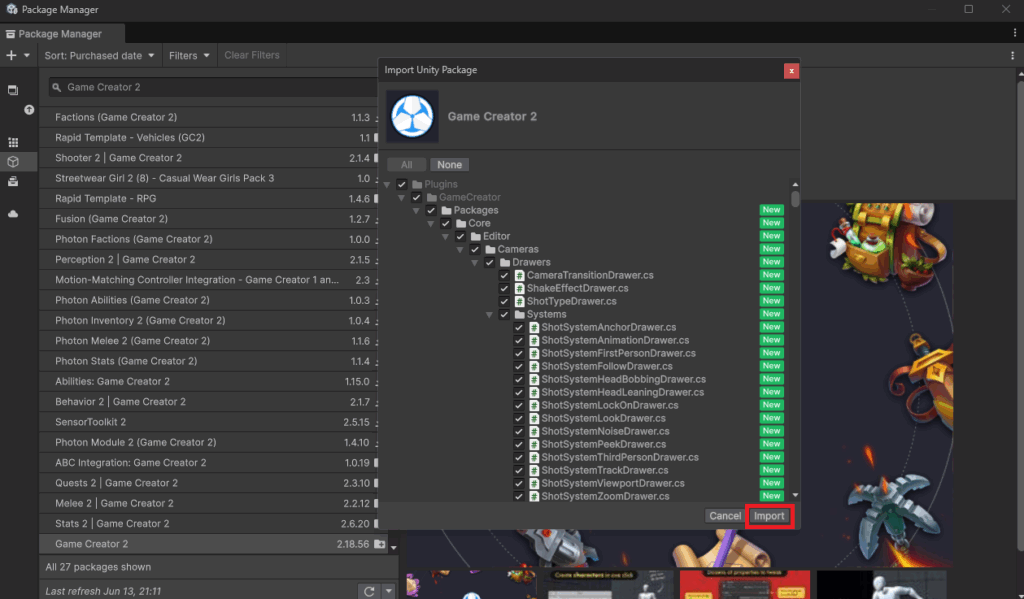The image size is (1024, 599).
Task: Open the Sort: Purchased date dropdown
Action: [99, 56]
